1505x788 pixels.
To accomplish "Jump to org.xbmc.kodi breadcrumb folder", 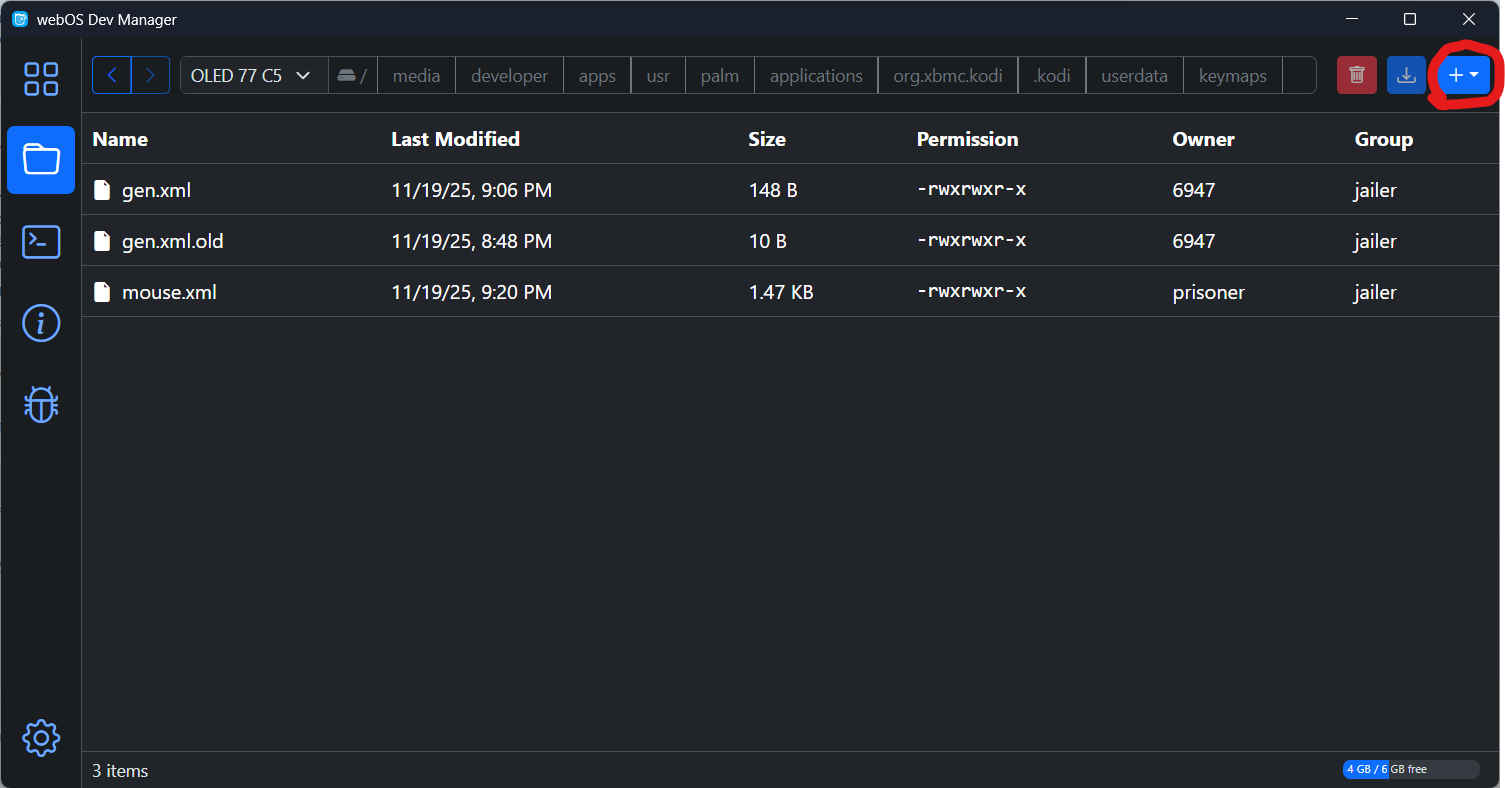I will click(947, 76).
